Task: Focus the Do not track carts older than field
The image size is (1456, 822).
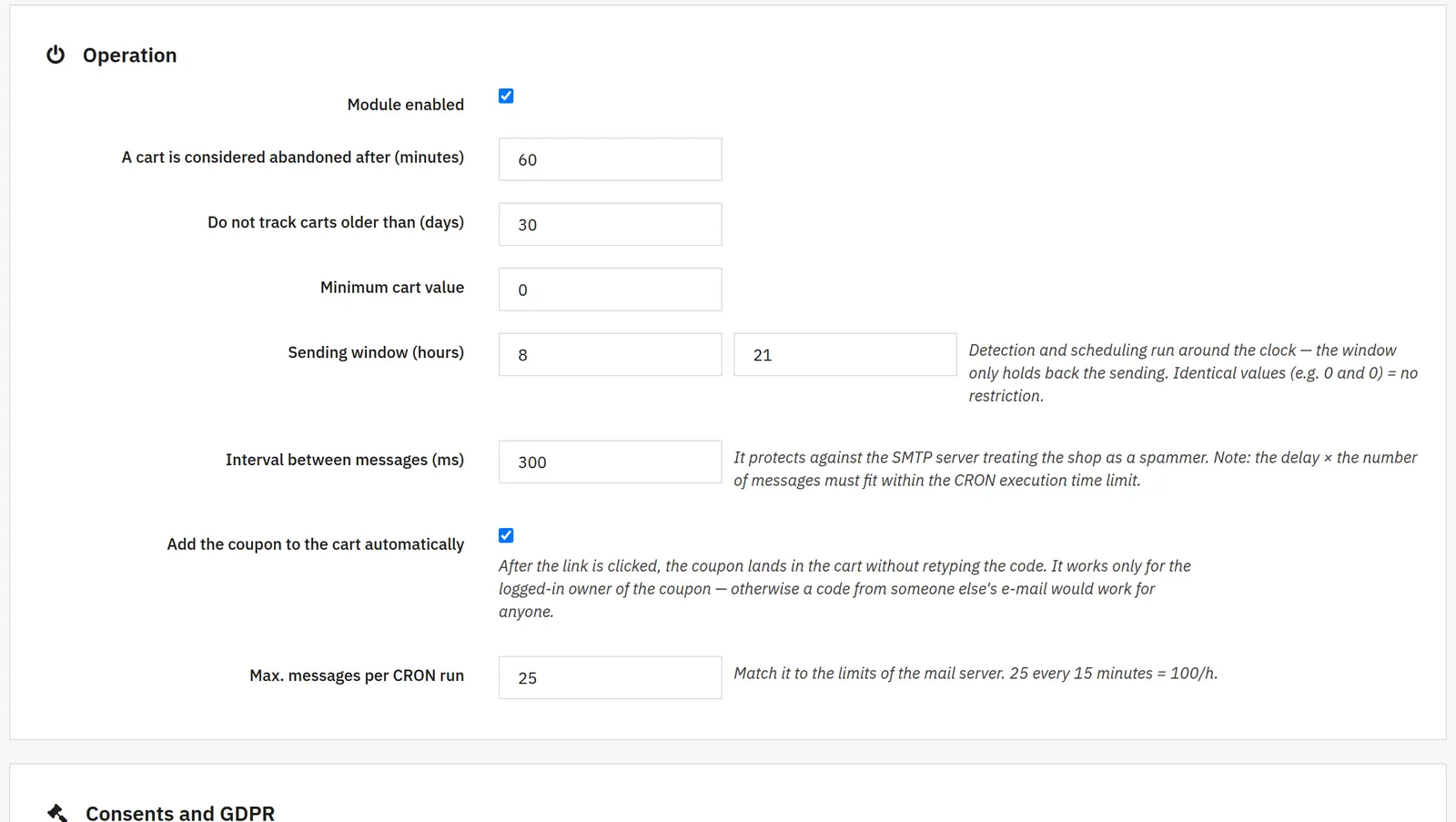Action: coord(610,224)
